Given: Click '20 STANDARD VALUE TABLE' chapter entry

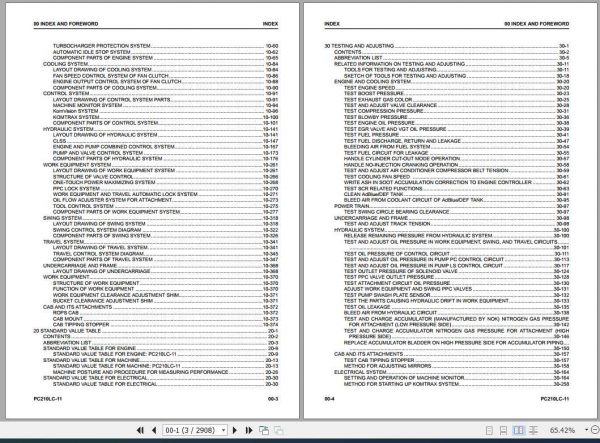Looking at the screenshot, I should tap(67, 331).
